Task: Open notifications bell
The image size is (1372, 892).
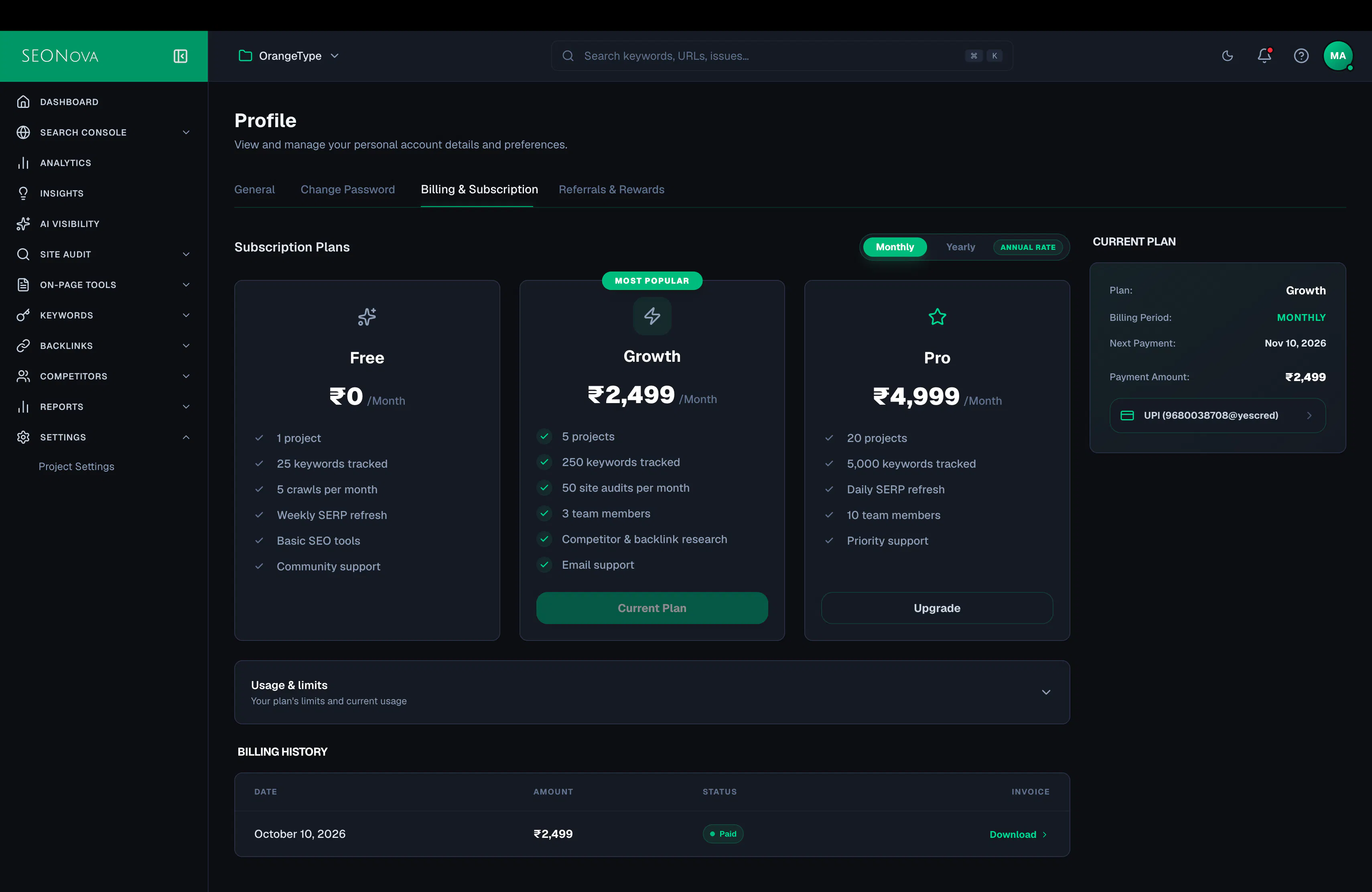Action: coord(1264,55)
